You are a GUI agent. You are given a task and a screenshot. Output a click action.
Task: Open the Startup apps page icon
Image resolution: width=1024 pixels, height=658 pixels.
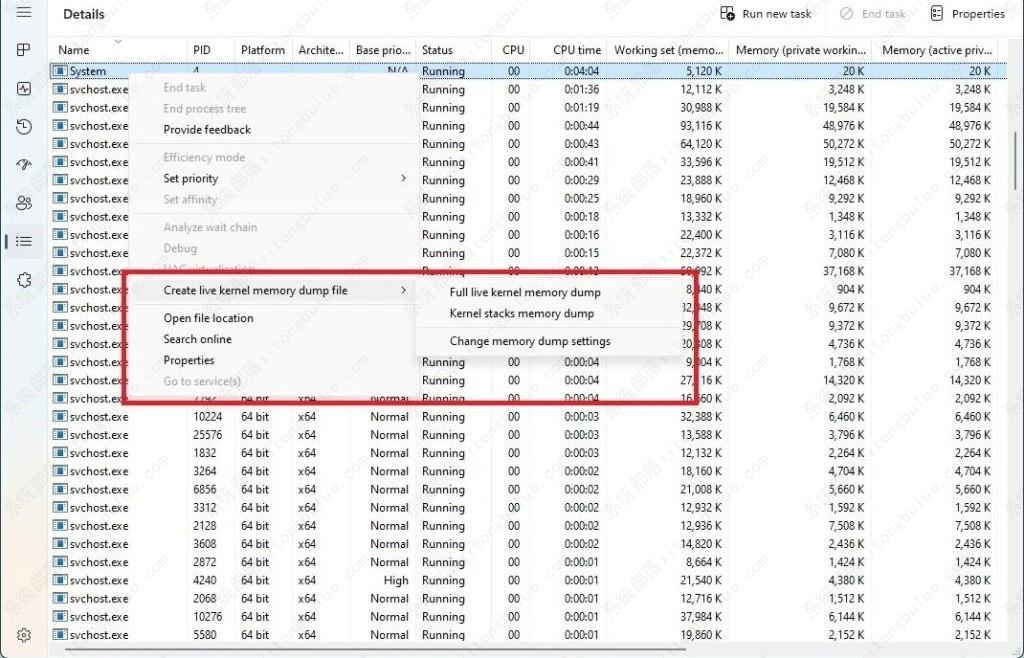(x=24, y=164)
